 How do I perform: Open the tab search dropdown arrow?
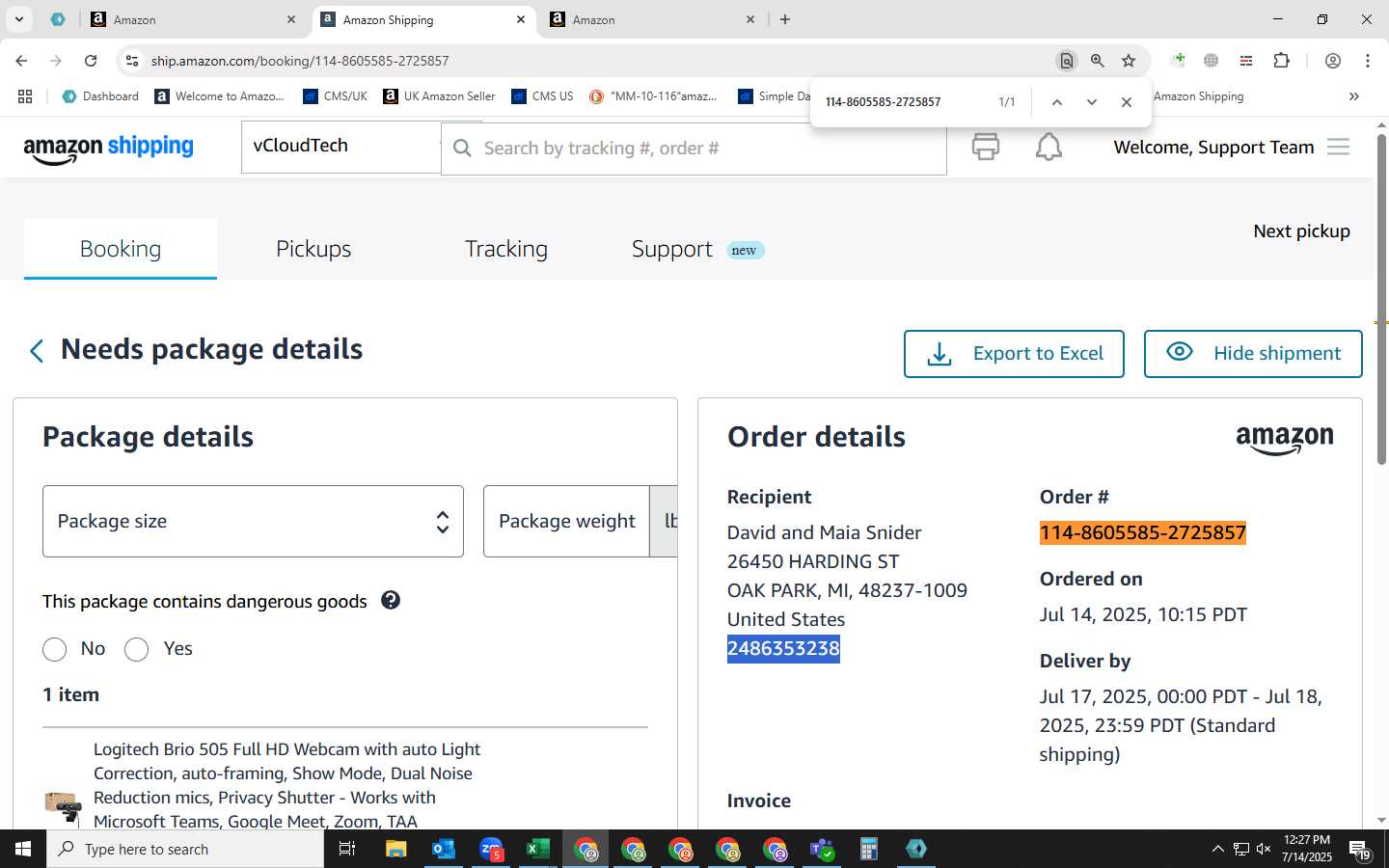[18, 19]
